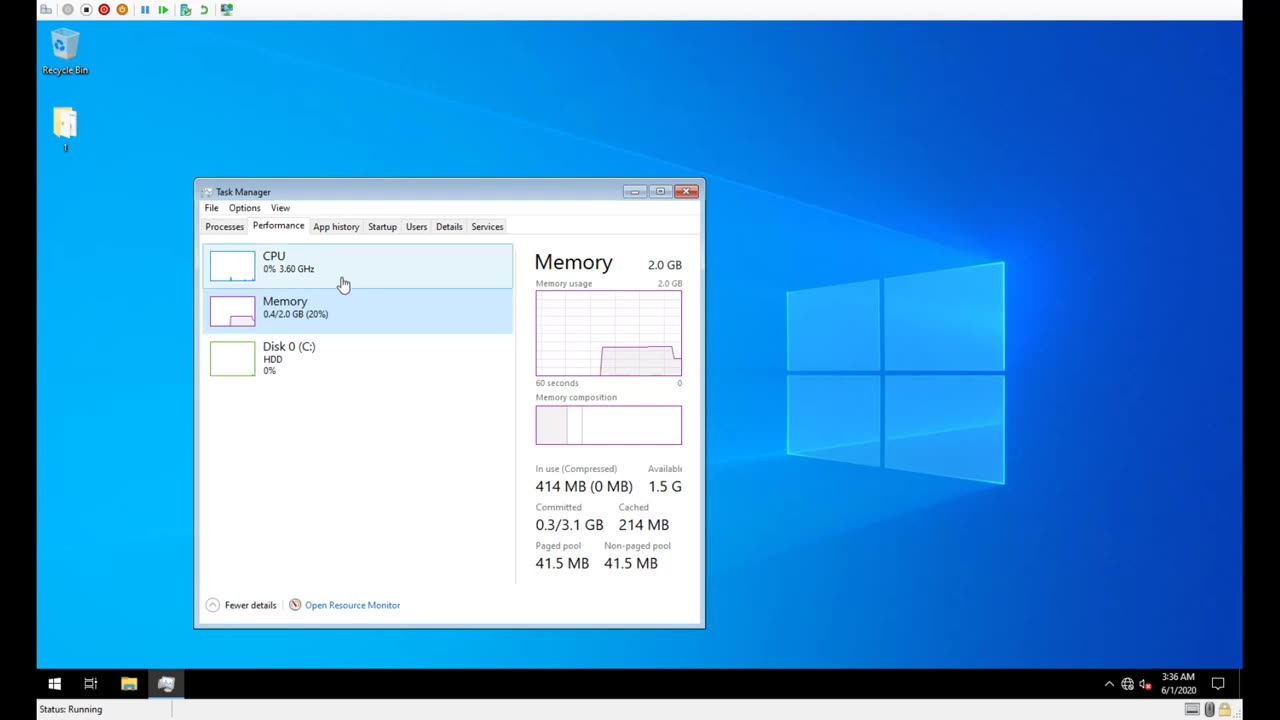Image resolution: width=1280 pixels, height=720 pixels.
Task: Switch to the App history tab
Action: click(x=336, y=227)
